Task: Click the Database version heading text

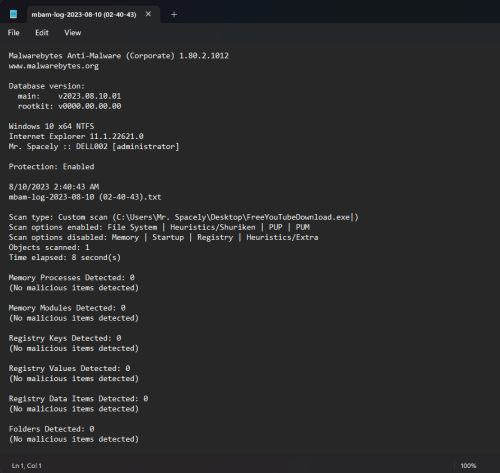Action: (x=47, y=86)
